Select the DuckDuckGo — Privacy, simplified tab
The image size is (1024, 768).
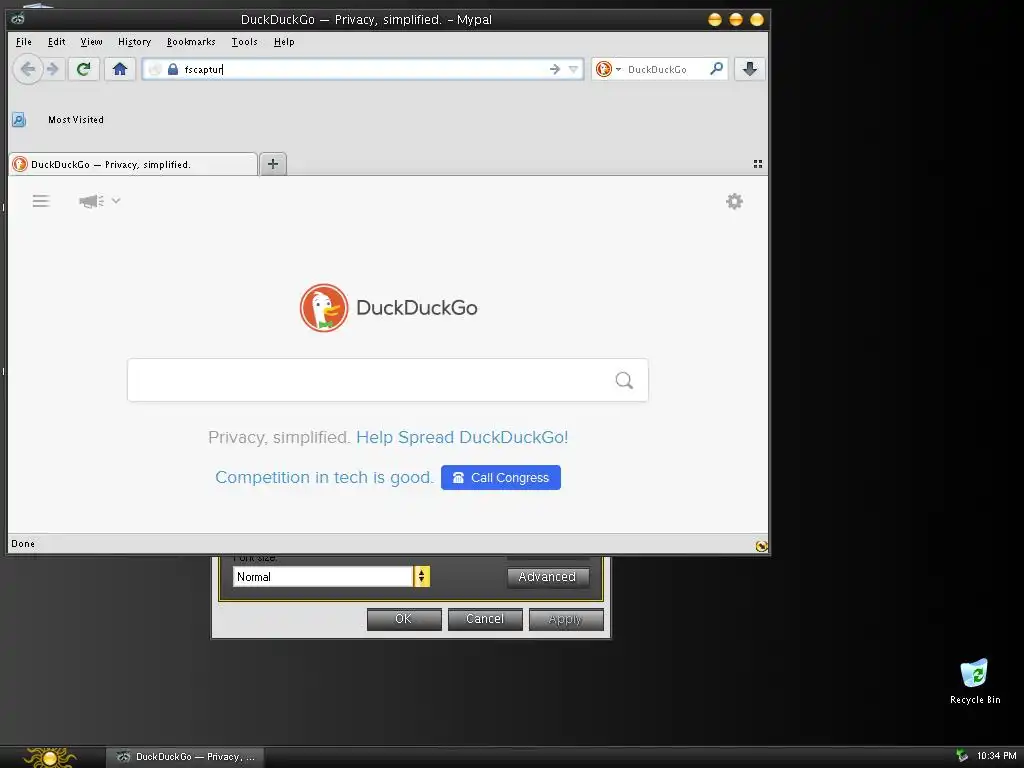133,165
